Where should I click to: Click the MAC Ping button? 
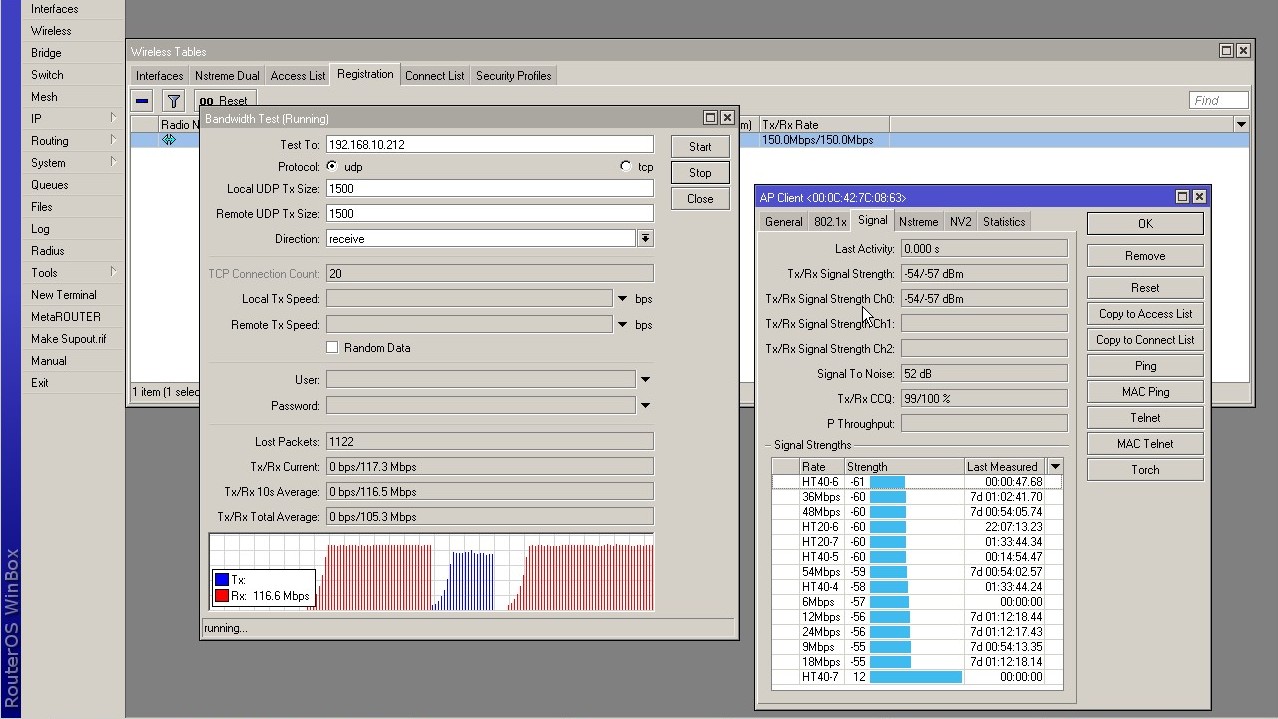[x=1145, y=392]
